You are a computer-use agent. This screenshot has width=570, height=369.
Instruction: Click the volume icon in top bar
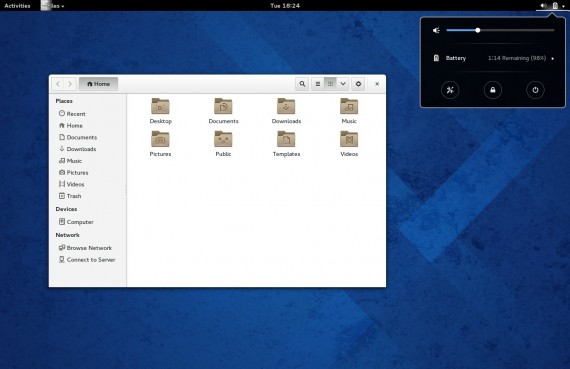(543, 5)
